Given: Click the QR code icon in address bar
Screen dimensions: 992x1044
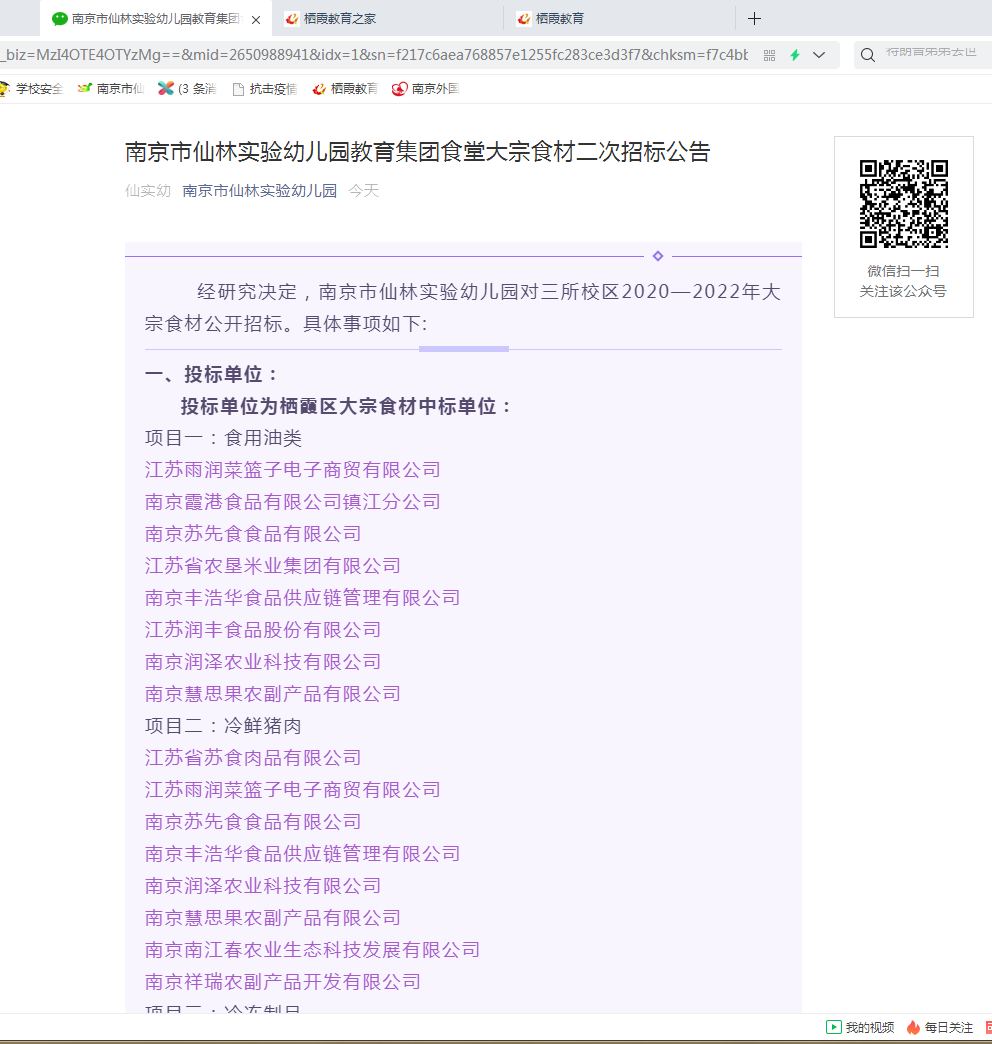Looking at the screenshot, I should (770, 55).
